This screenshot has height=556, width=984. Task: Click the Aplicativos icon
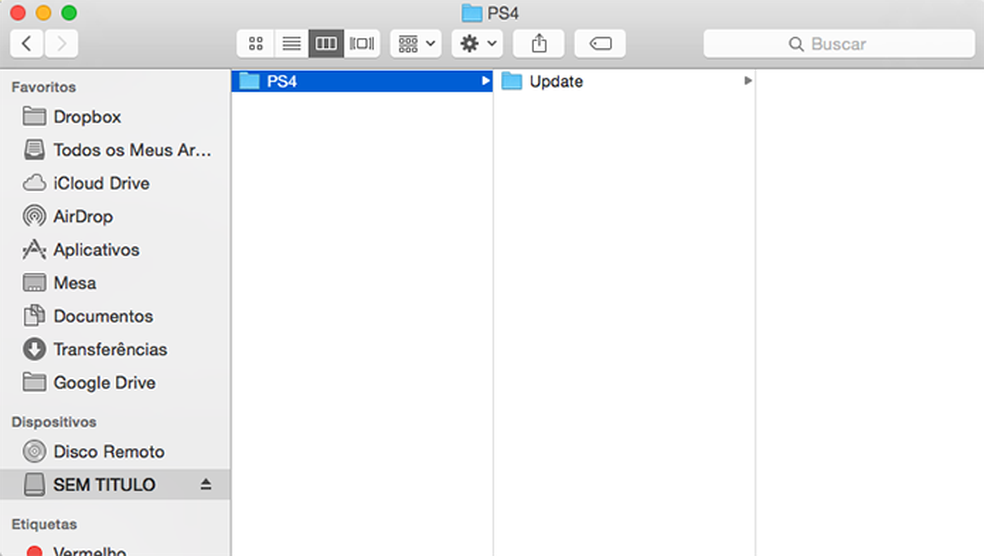[x=34, y=249]
